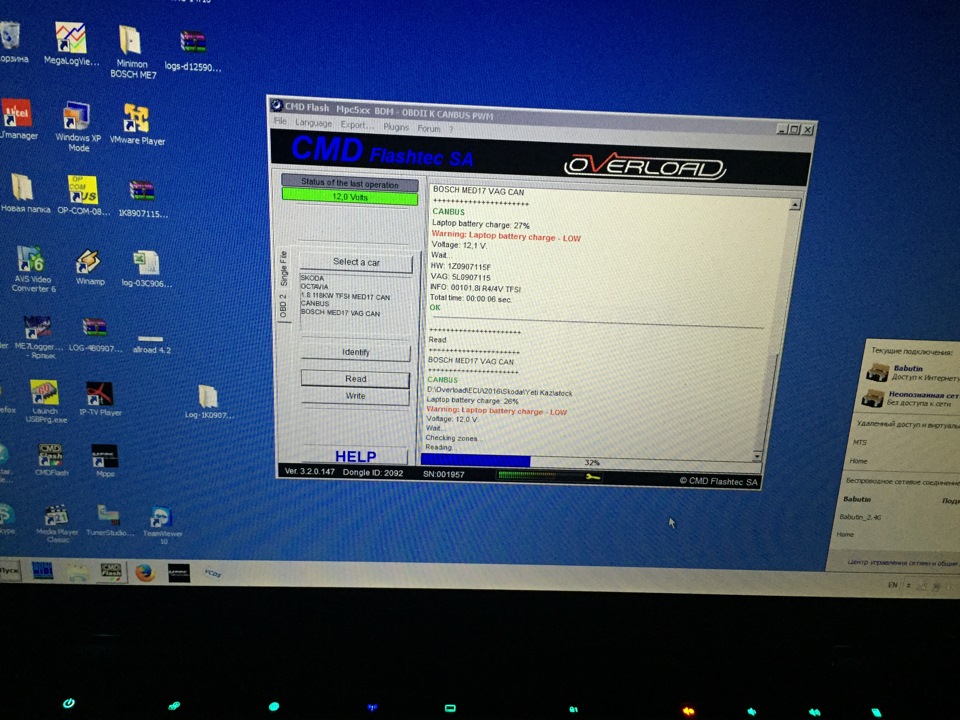This screenshot has height=720, width=960.
Task: Click the Корзина recycle bin icon
Action: coord(12,42)
